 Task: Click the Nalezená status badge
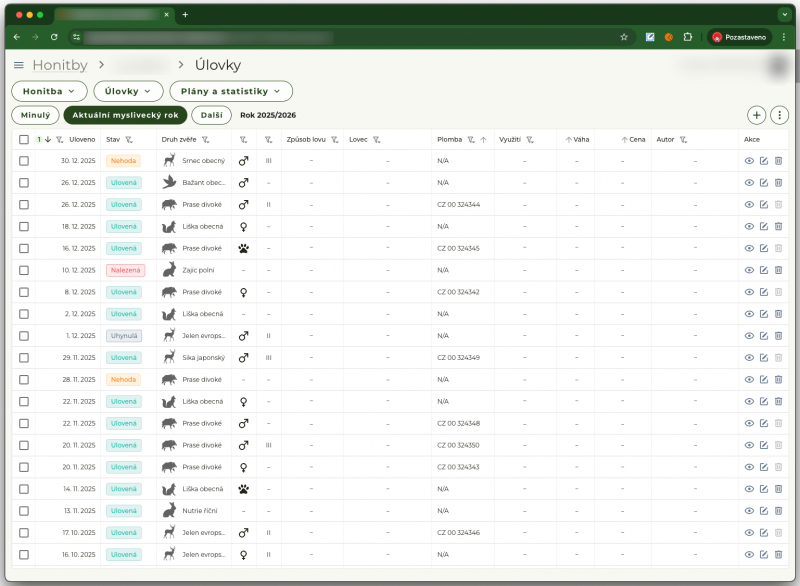(126, 270)
